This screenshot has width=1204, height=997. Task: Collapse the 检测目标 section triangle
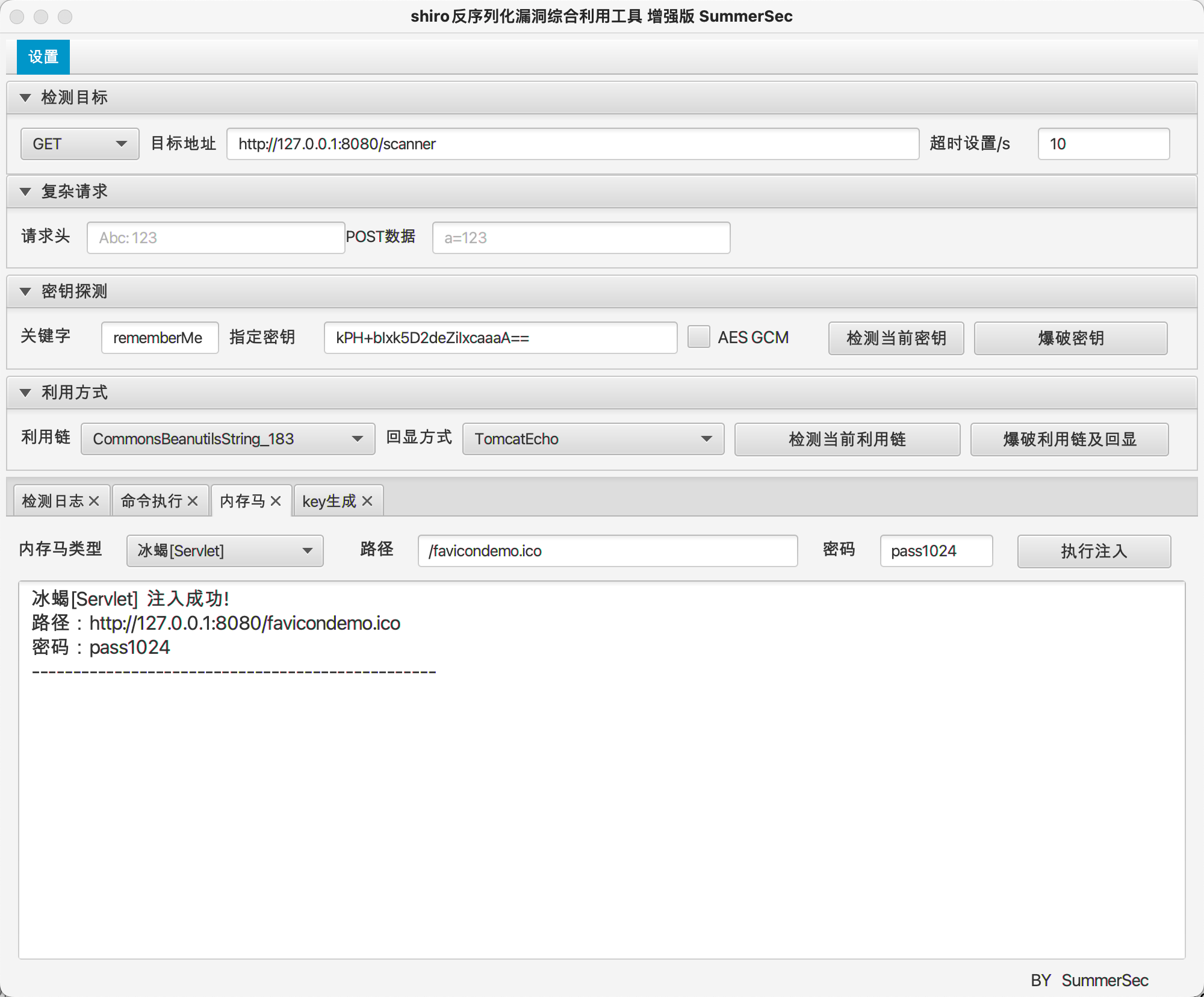tap(25, 98)
